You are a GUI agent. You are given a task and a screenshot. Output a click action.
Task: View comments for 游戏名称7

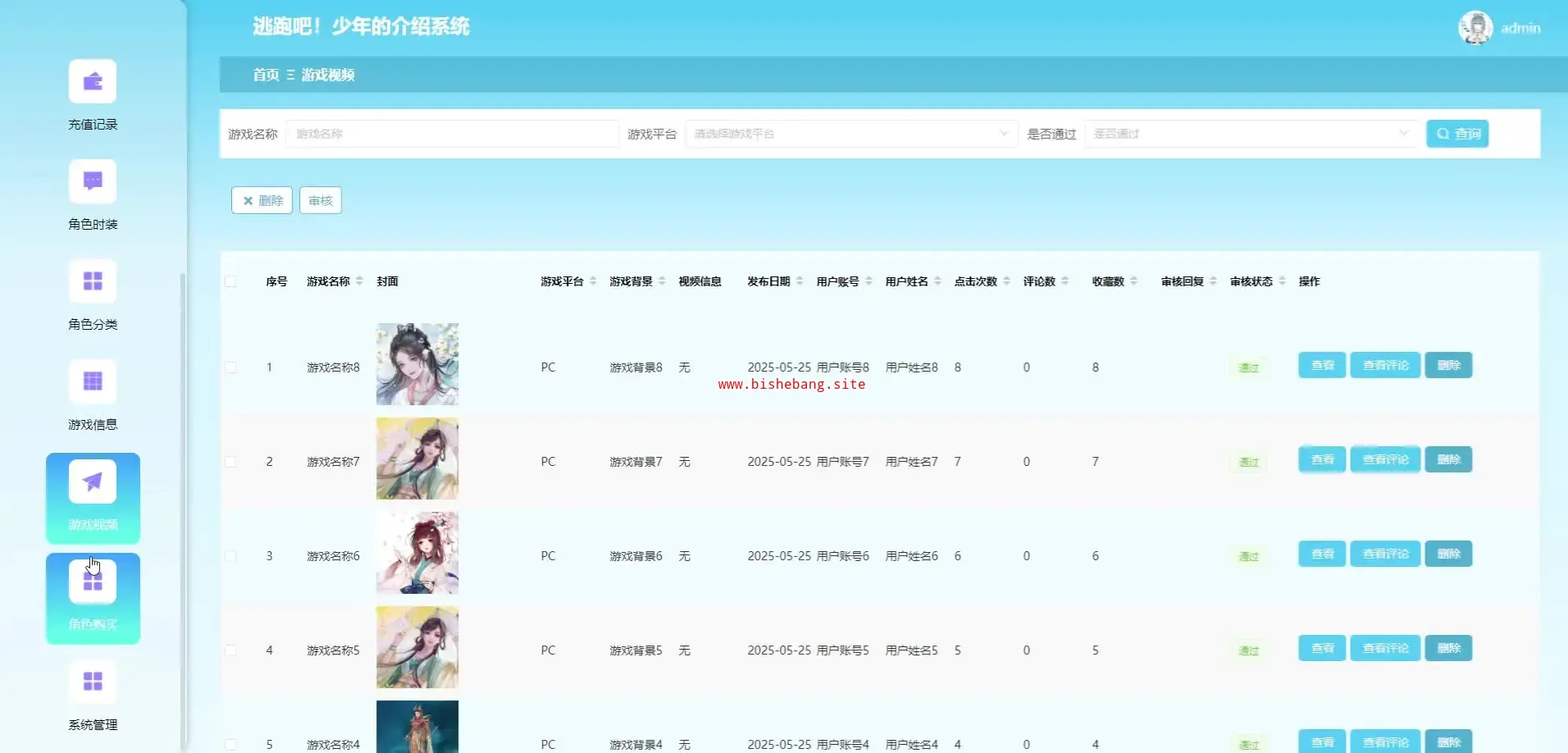pyautogui.click(x=1385, y=459)
